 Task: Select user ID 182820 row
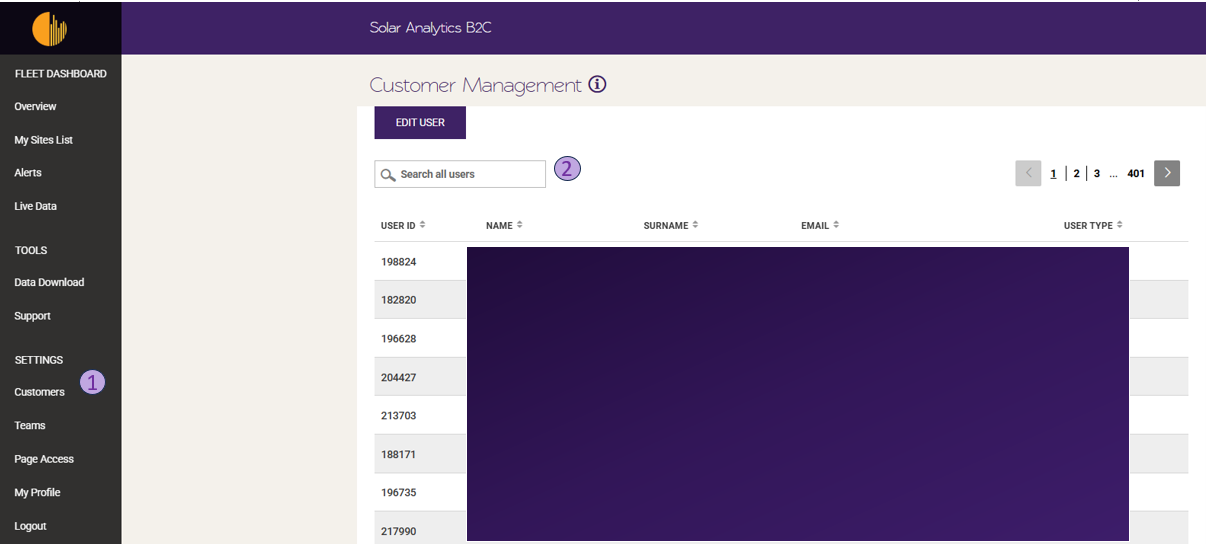pyautogui.click(x=781, y=300)
